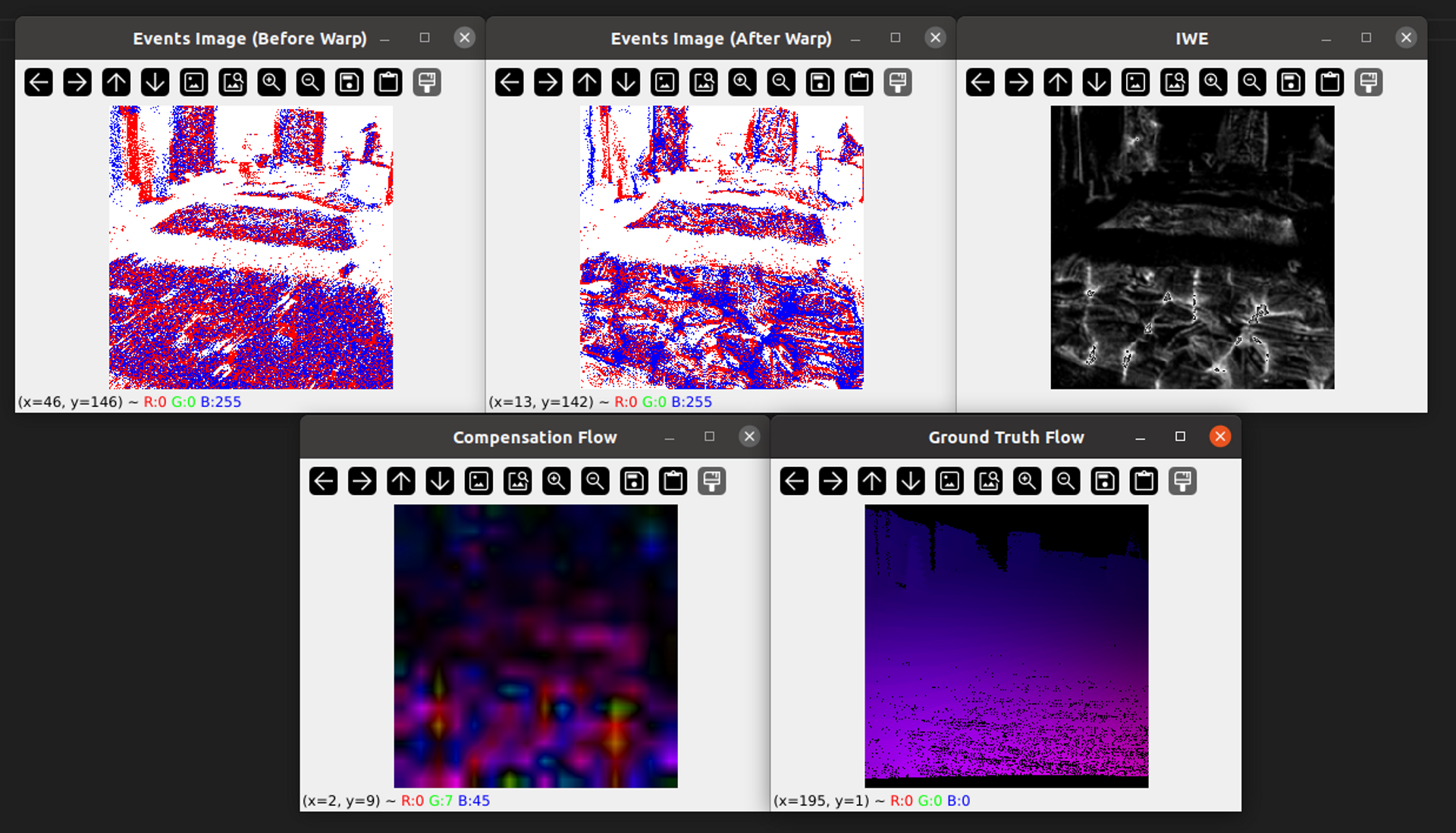Pan down in the After Warp window

pyautogui.click(x=626, y=82)
